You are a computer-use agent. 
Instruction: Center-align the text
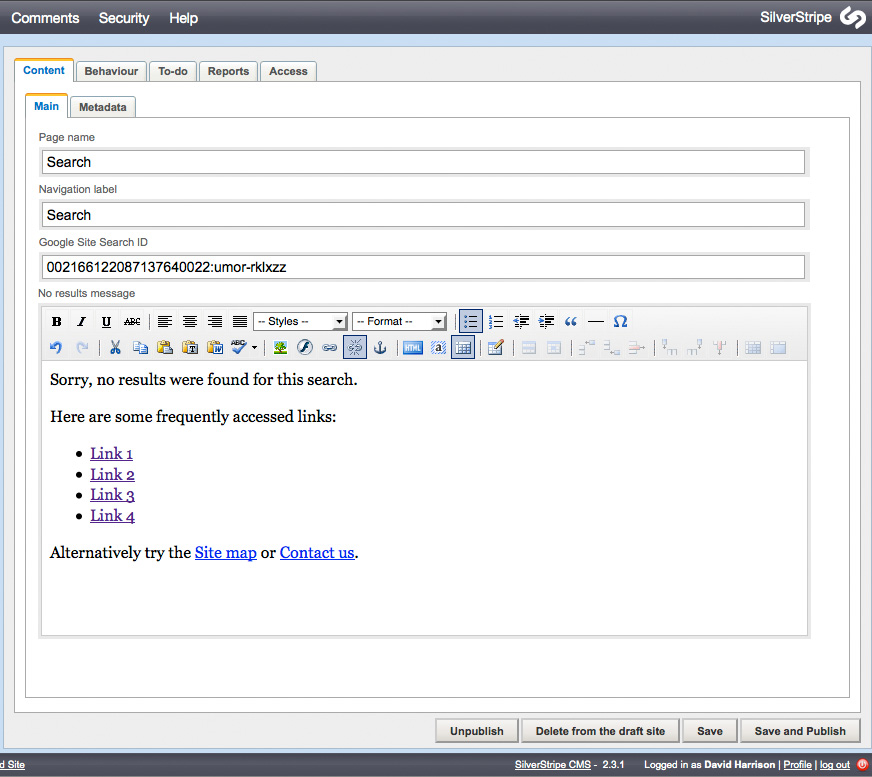coord(190,321)
